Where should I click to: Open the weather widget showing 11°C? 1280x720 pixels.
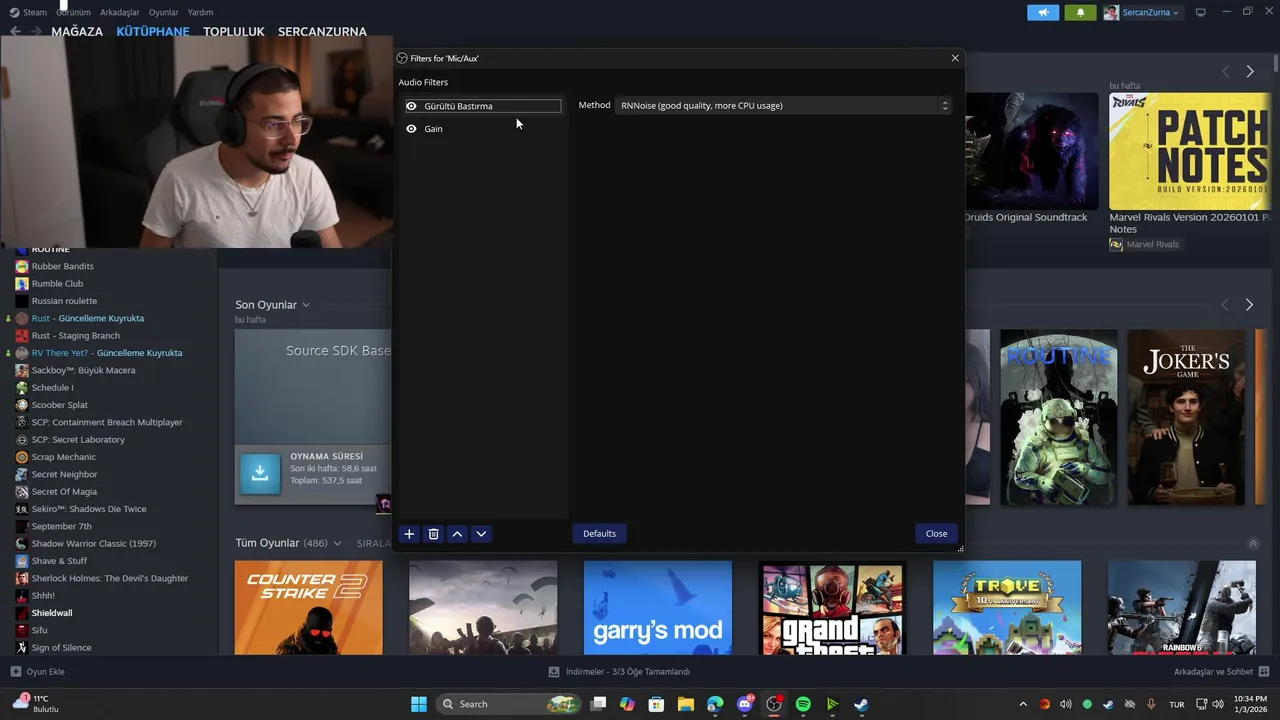pyautogui.click(x=38, y=704)
